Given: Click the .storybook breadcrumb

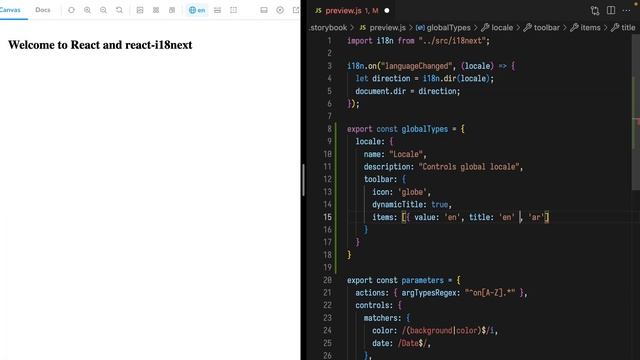Looking at the screenshot, I should (x=328, y=28).
